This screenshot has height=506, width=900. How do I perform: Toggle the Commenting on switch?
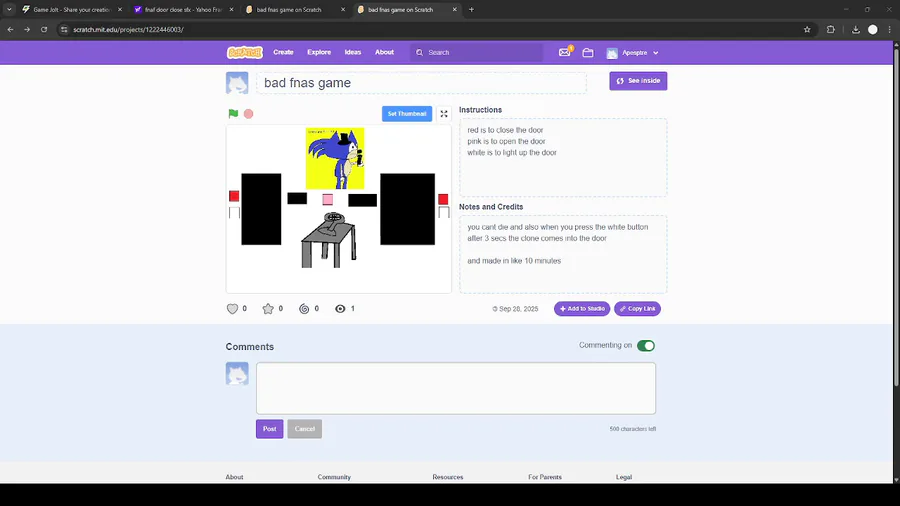(646, 345)
